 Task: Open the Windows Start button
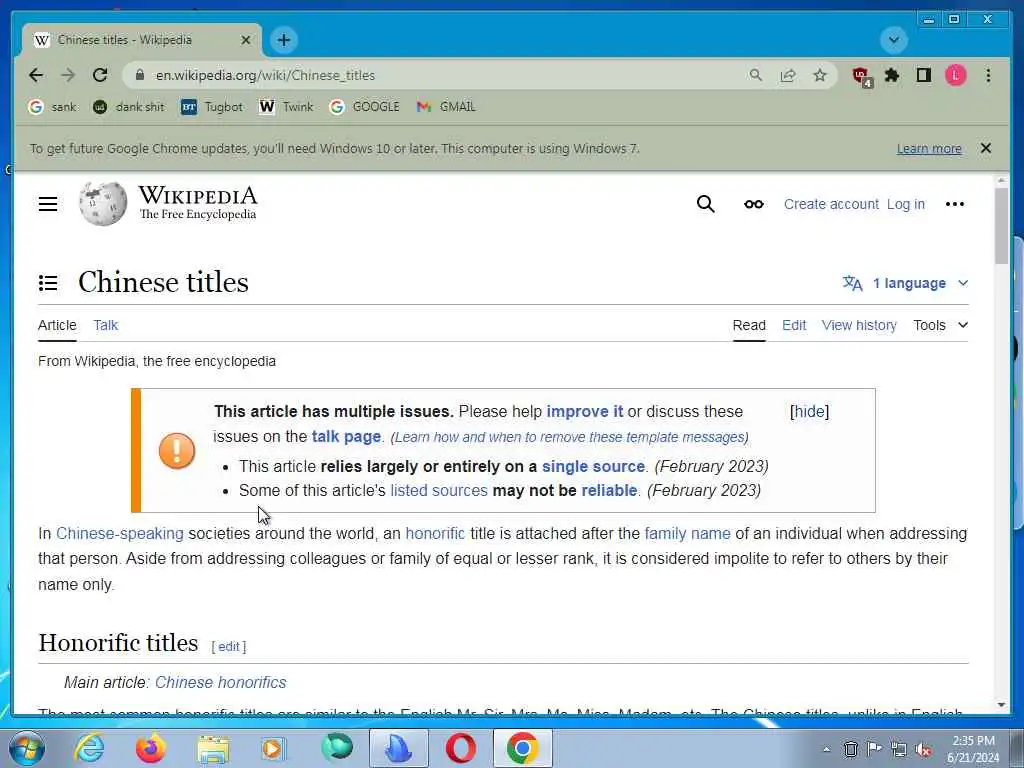point(26,748)
